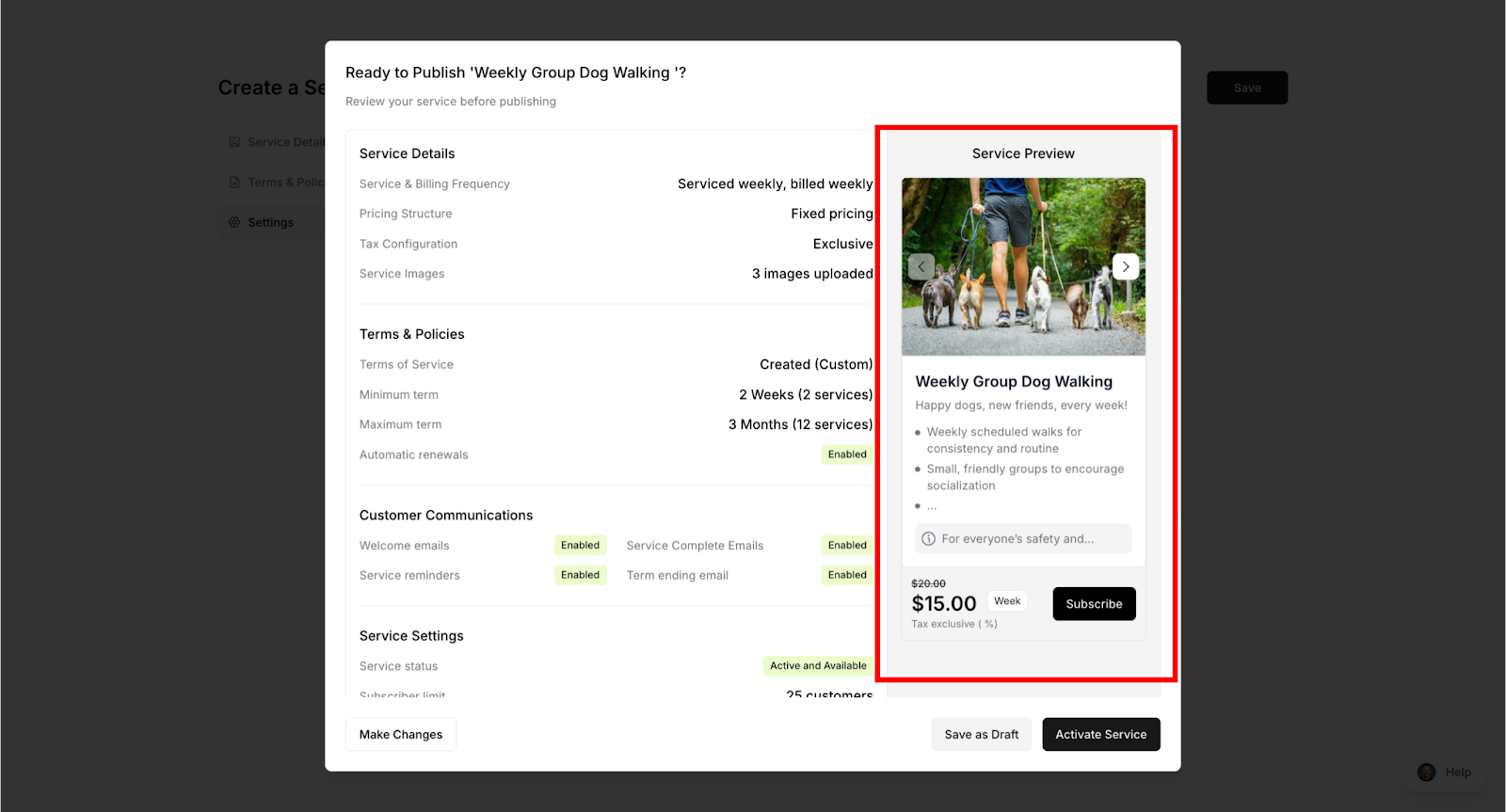Image resolution: width=1506 pixels, height=812 pixels.
Task: Show next service preview image
Action: pyautogui.click(x=1126, y=266)
